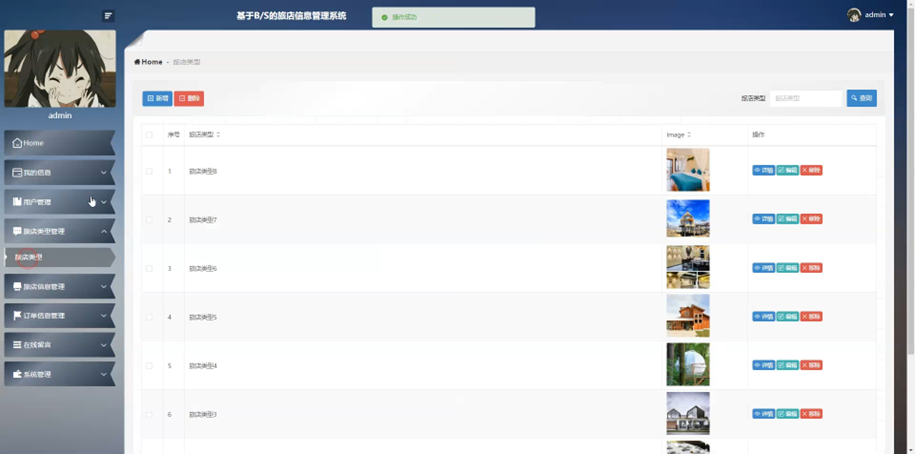Open the modern house thumbnail of 旅店类型3
This screenshot has height=454, width=915.
(x=688, y=413)
